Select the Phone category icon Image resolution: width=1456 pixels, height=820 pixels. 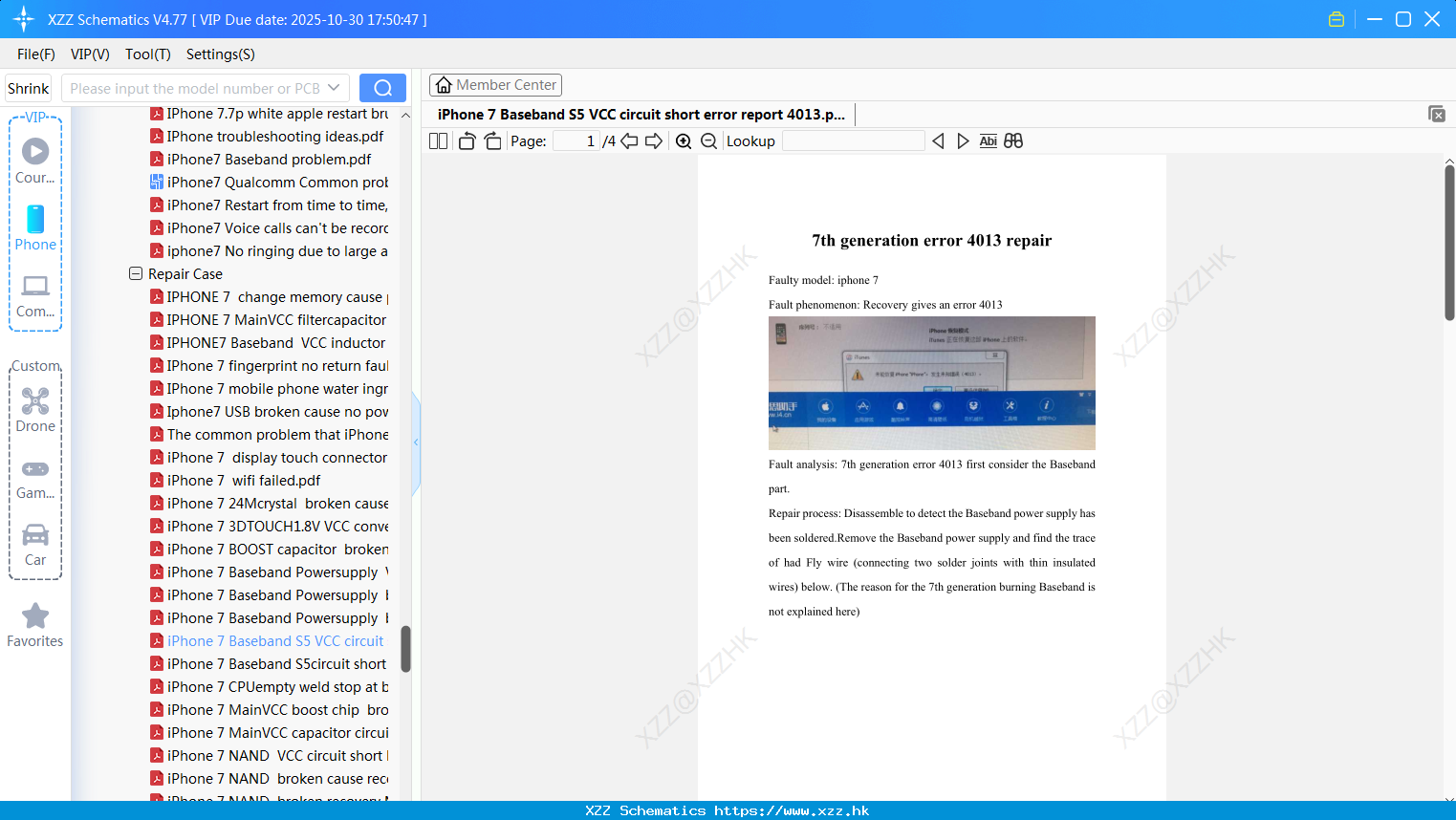click(35, 227)
